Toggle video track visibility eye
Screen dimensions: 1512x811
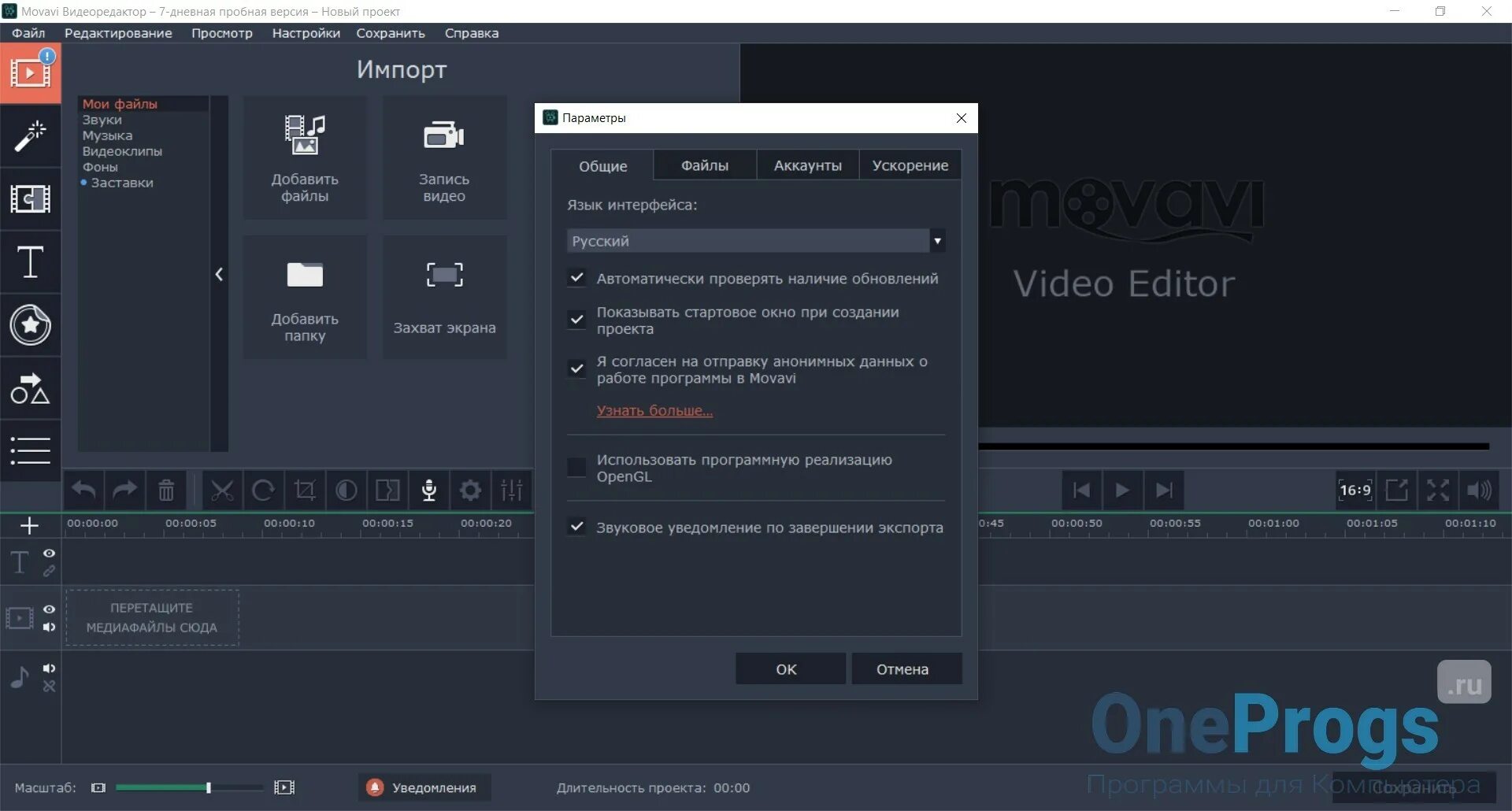49,609
